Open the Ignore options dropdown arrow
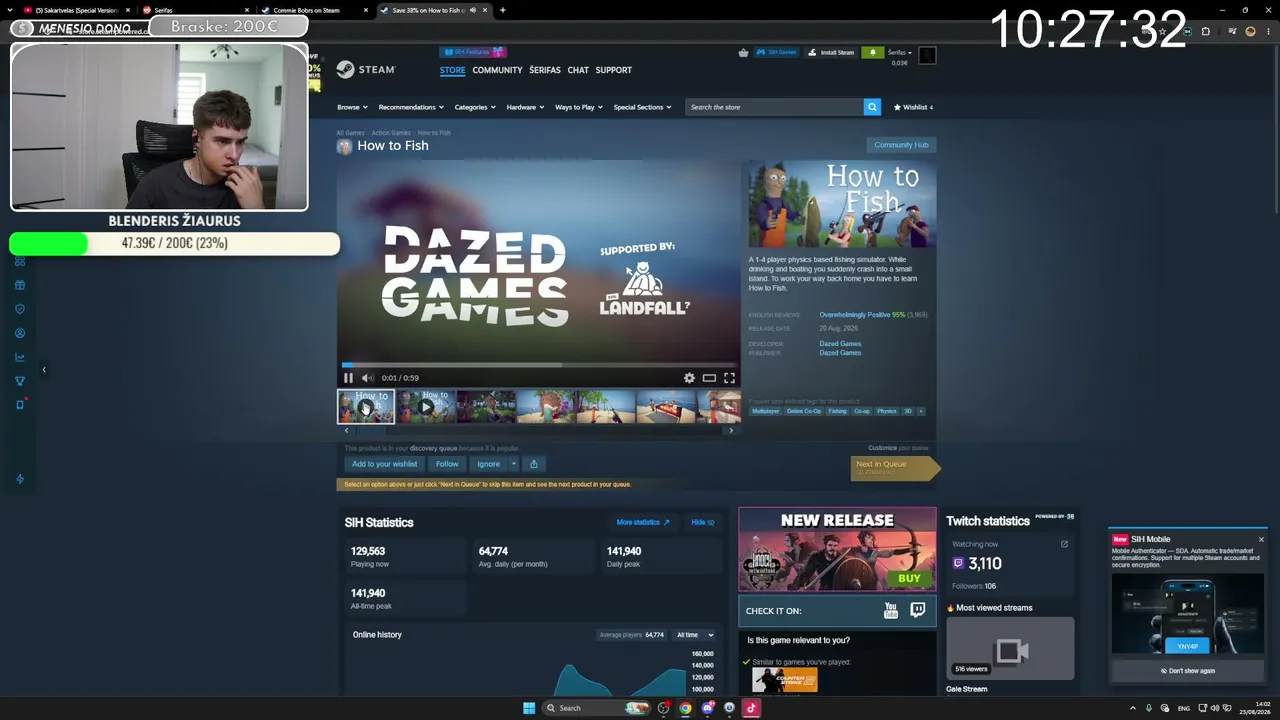This screenshot has height=720, width=1280. [513, 464]
